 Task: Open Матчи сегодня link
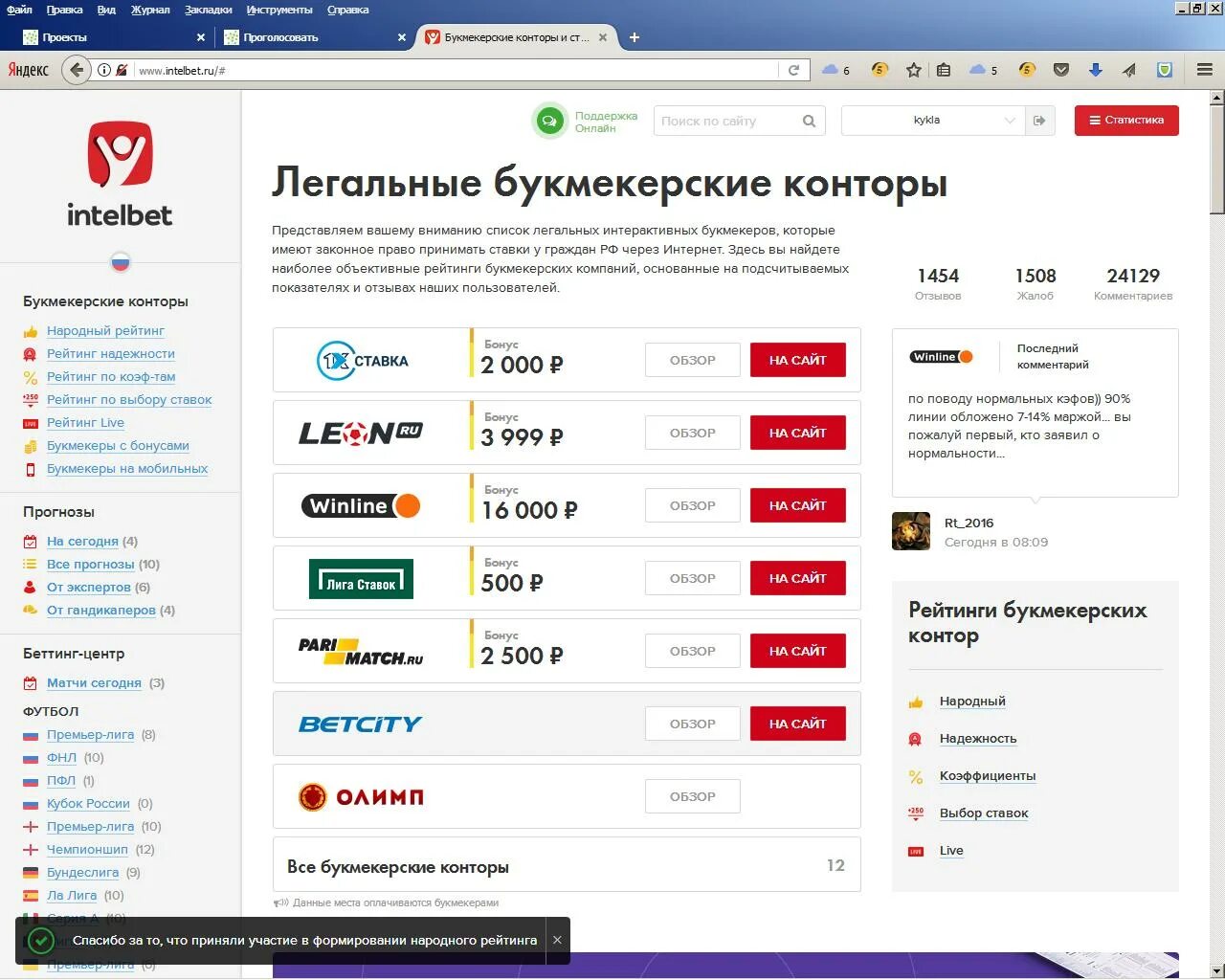[x=94, y=682]
